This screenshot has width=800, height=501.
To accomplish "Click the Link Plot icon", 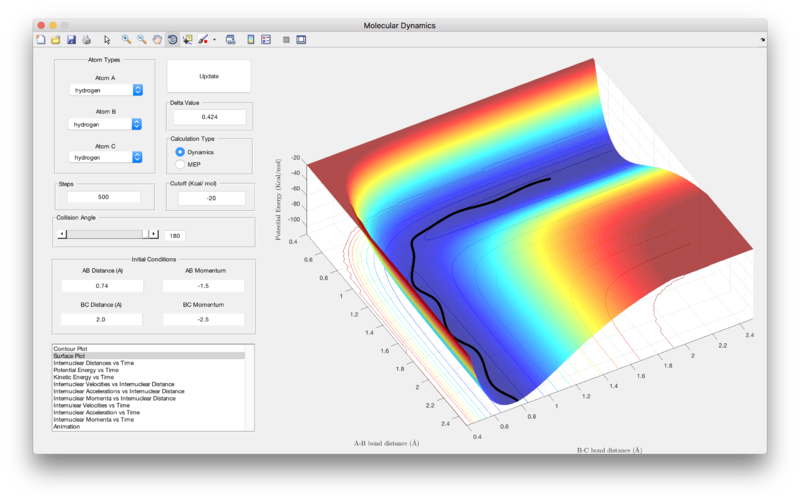I will tap(231, 39).
